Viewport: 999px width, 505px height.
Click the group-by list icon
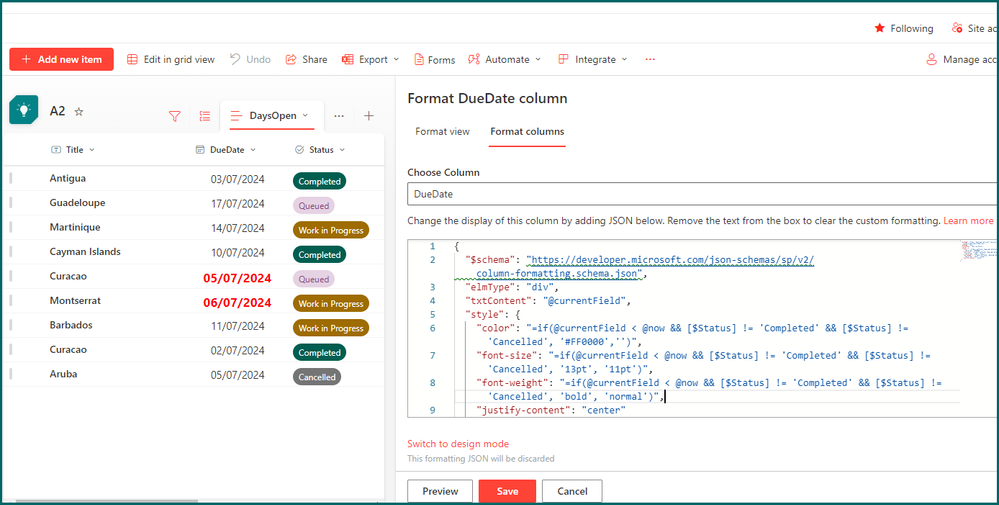coord(205,116)
